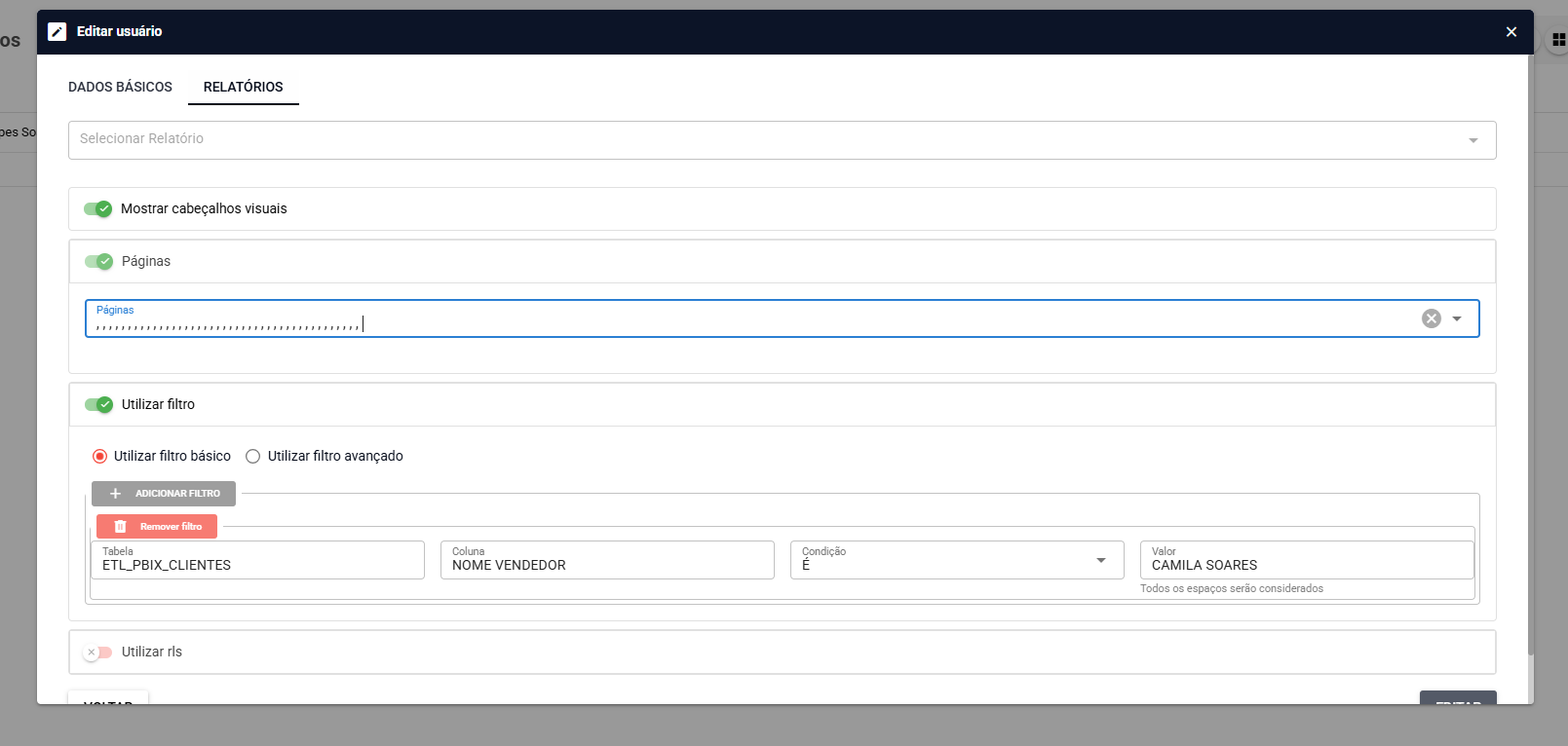Image resolution: width=1568 pixels, height=746 pixels.
Task: Click the dialog vertical scrollbar
Action: click(1530, 355)
